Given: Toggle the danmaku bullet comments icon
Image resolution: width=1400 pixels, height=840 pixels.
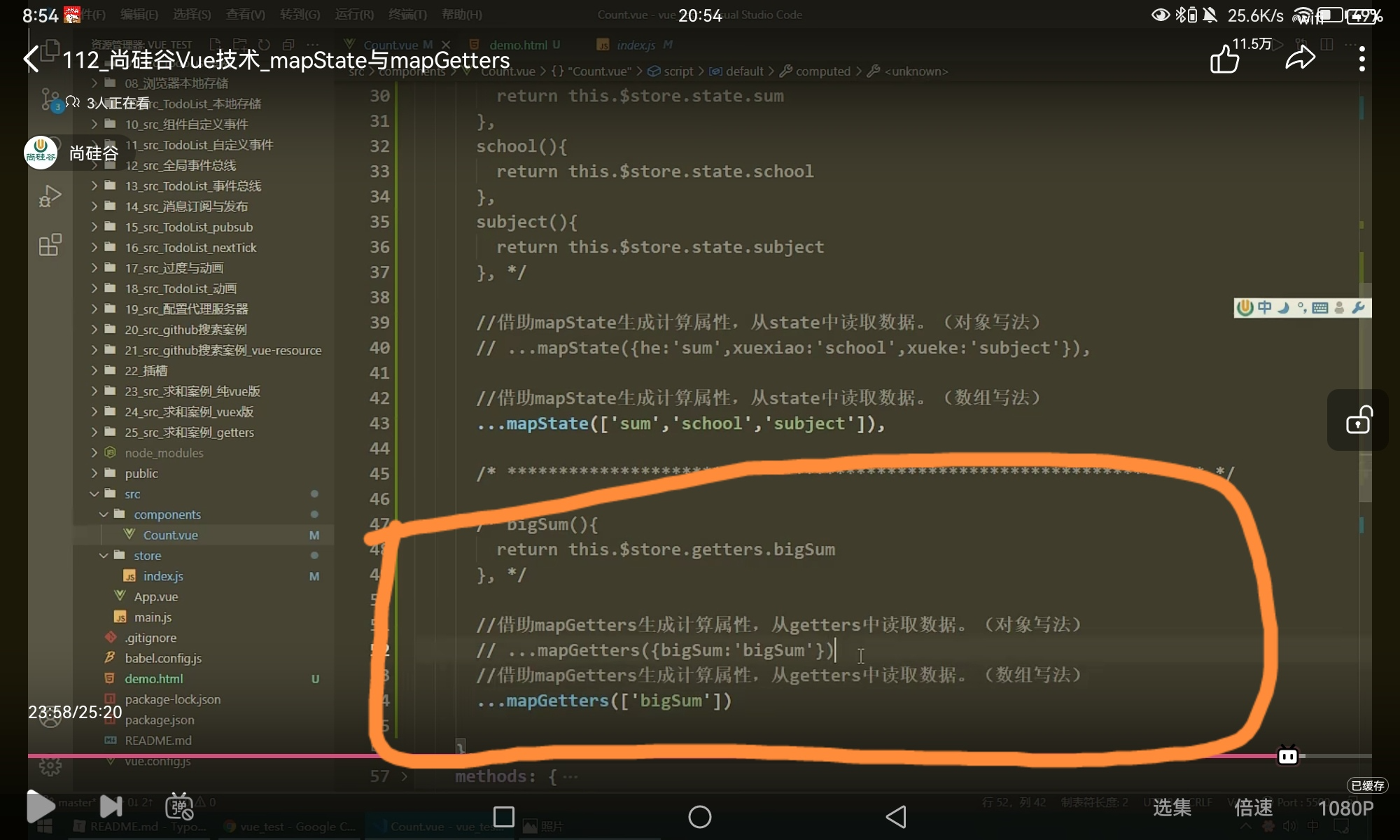Looking at the screenshot, I should click(x=179, y=806).
